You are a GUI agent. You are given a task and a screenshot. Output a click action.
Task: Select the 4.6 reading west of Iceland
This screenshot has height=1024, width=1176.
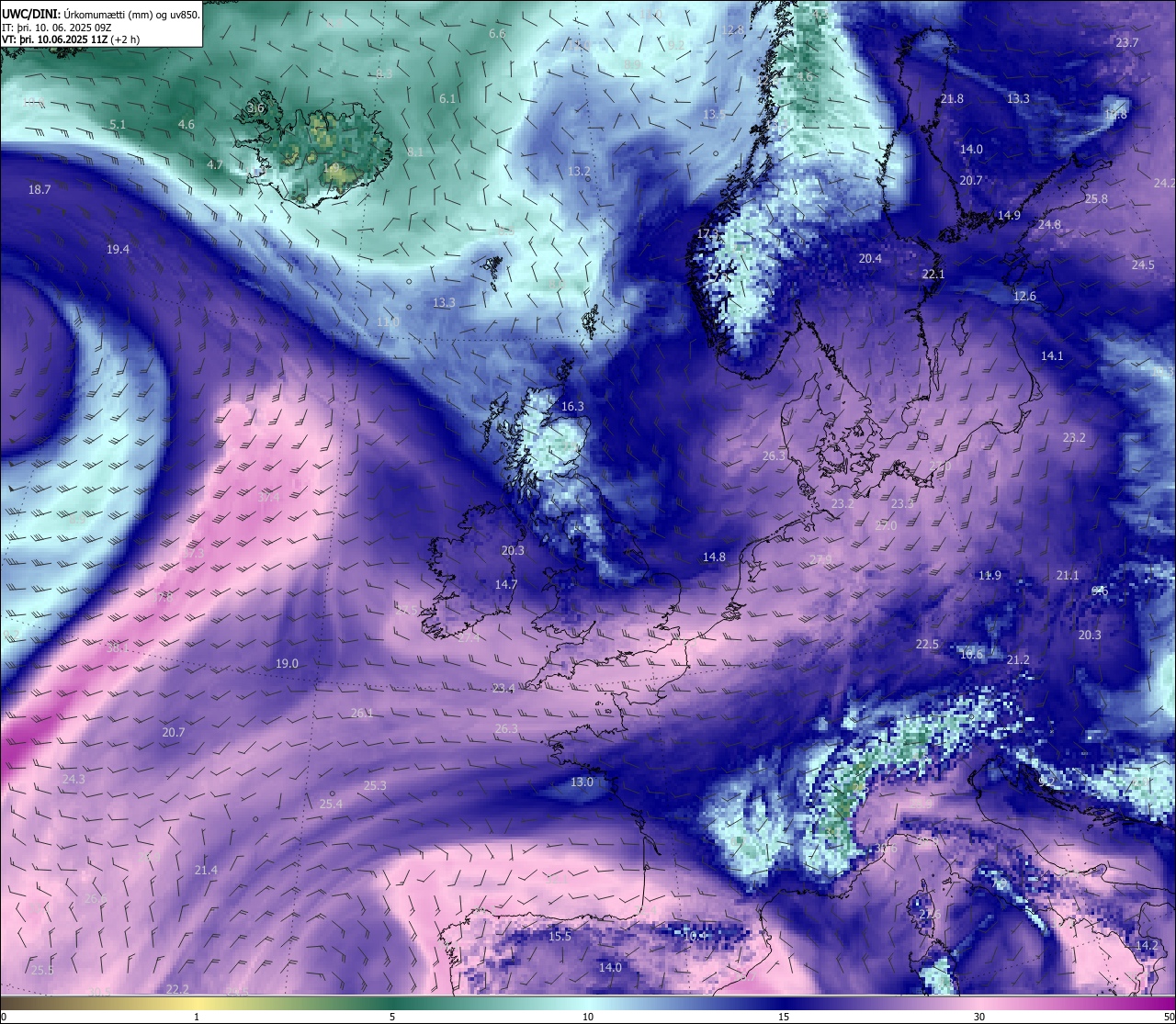point(187,124)
